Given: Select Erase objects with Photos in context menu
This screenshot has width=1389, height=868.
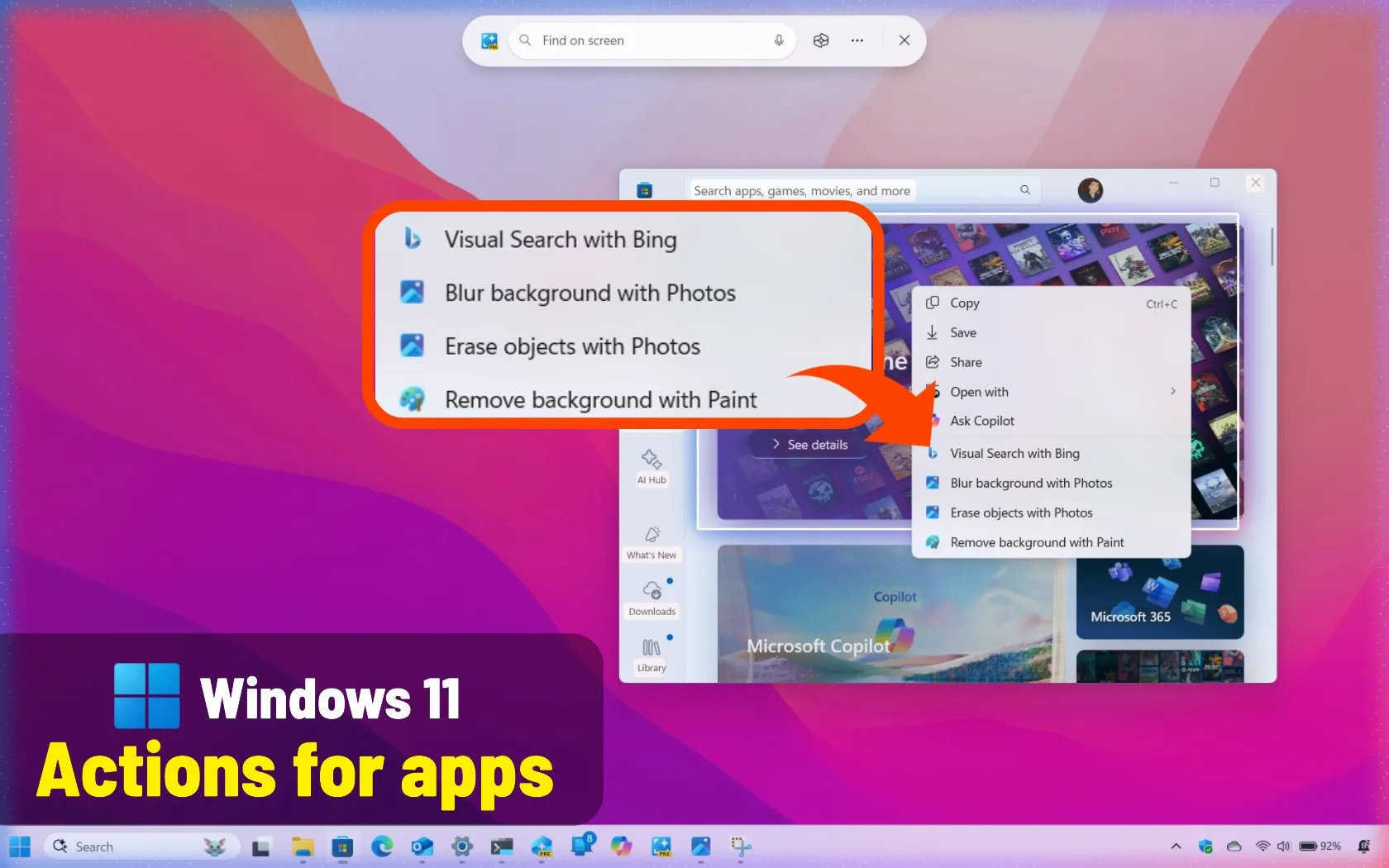Looking at the screenshot, I should (x=1052, y=513).
